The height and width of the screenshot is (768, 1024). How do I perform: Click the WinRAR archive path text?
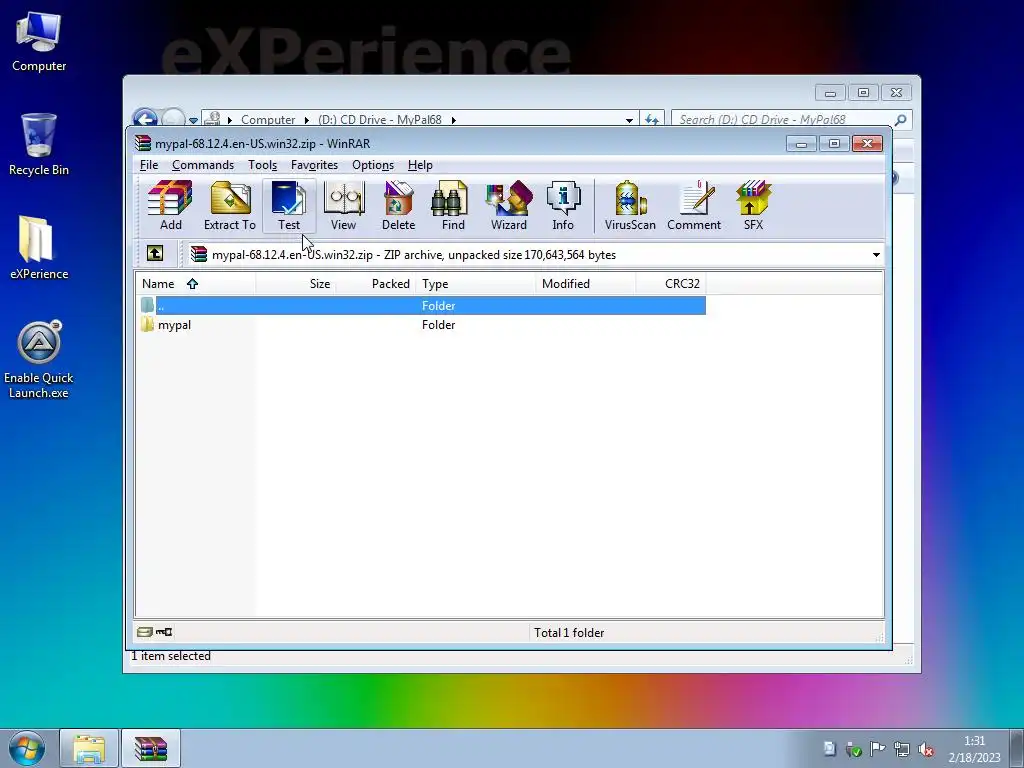[413, 255]
